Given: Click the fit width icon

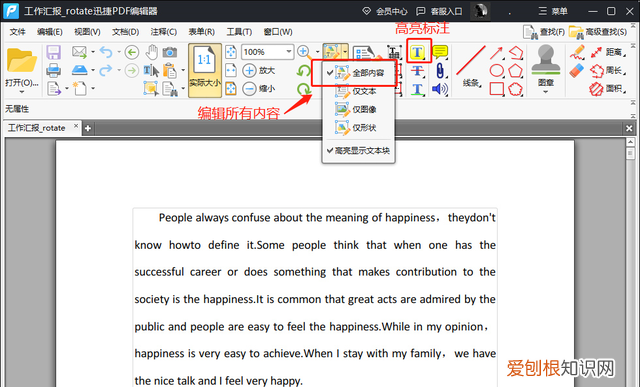Looking at the screenshot, I should 231,70.
